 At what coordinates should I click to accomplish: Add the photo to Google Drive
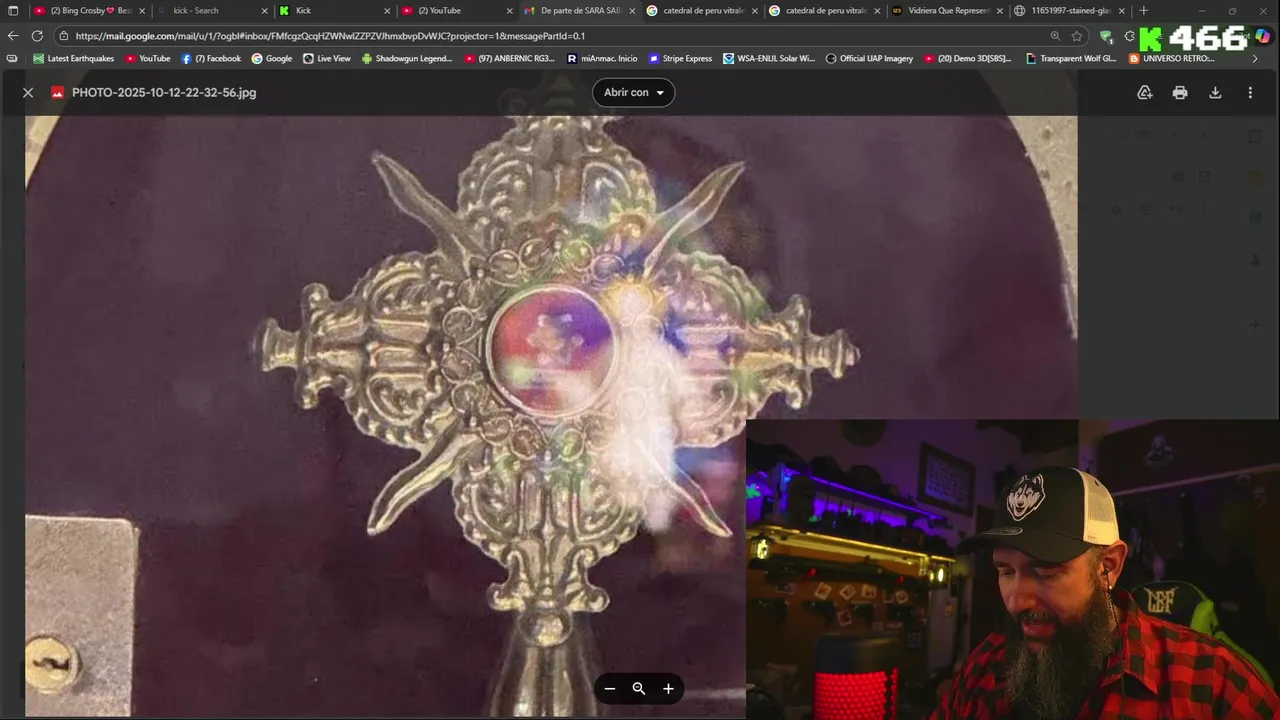tap(1145, 92)
